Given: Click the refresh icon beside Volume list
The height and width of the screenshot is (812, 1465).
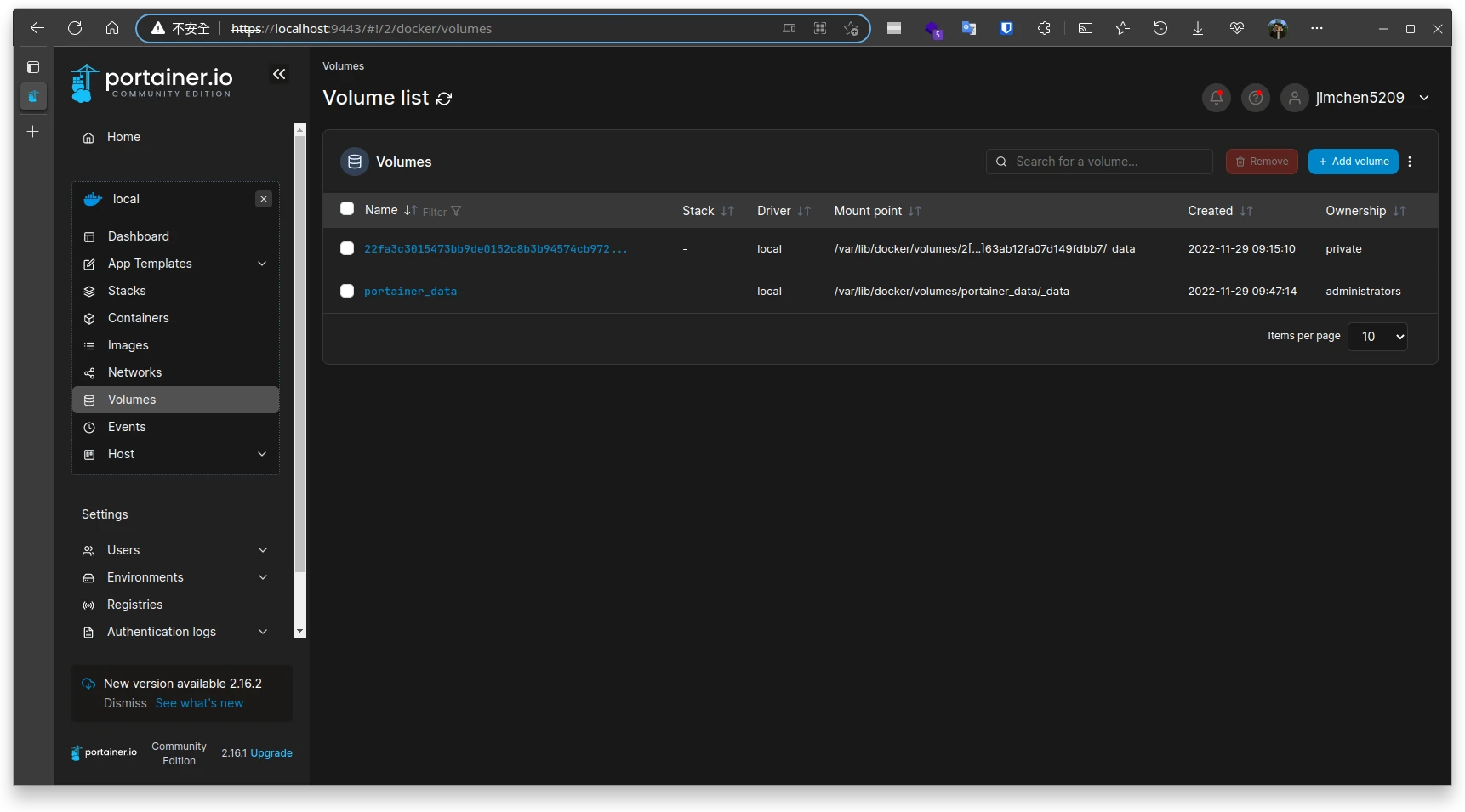Looking at the screenshot, I should pyautogui.click(x=444, y=99).
